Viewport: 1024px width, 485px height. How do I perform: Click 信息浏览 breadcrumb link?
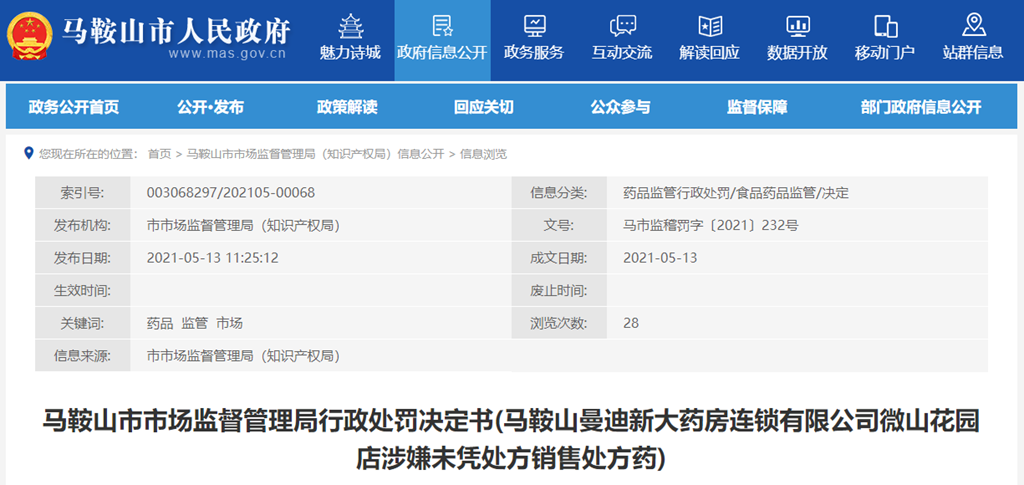pyautogui.click(x=483, y=154)
